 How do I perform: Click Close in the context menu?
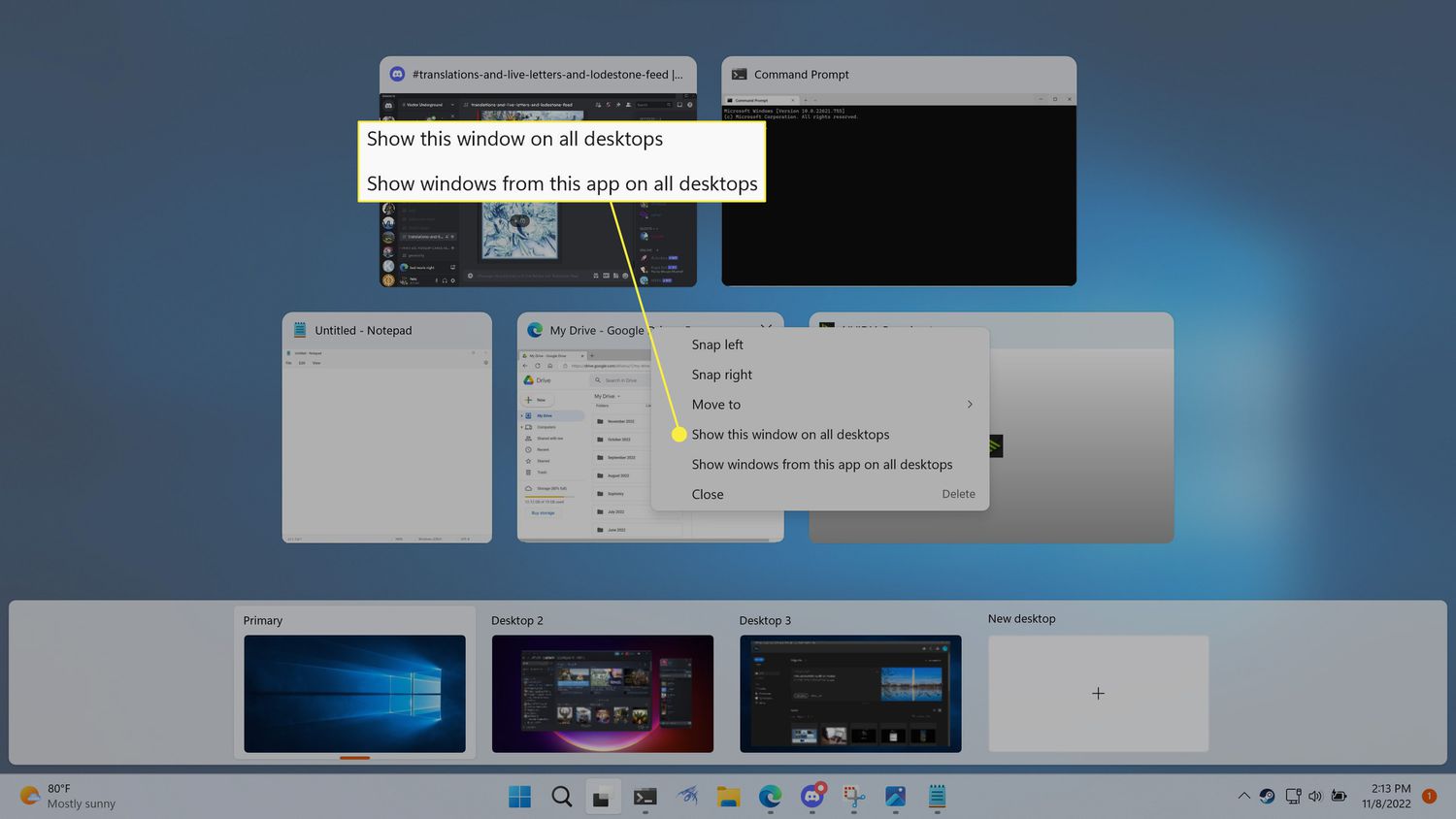tap(708, 495)
